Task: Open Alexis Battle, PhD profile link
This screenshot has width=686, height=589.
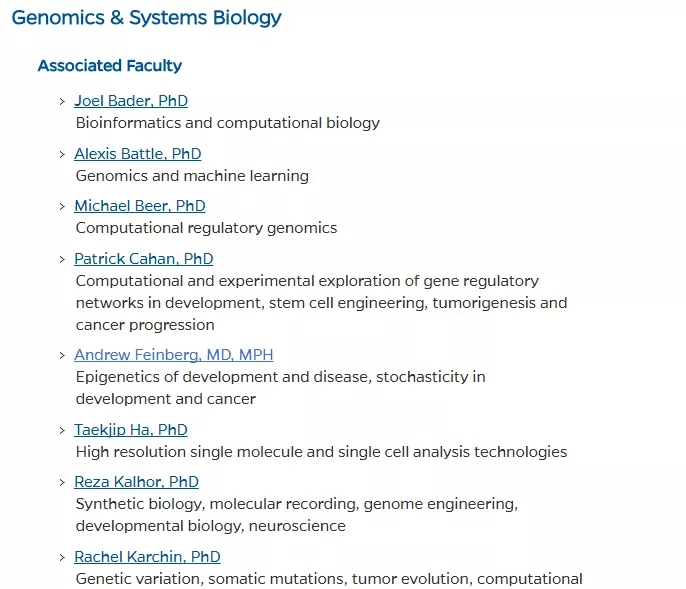Action: point(138,154)
